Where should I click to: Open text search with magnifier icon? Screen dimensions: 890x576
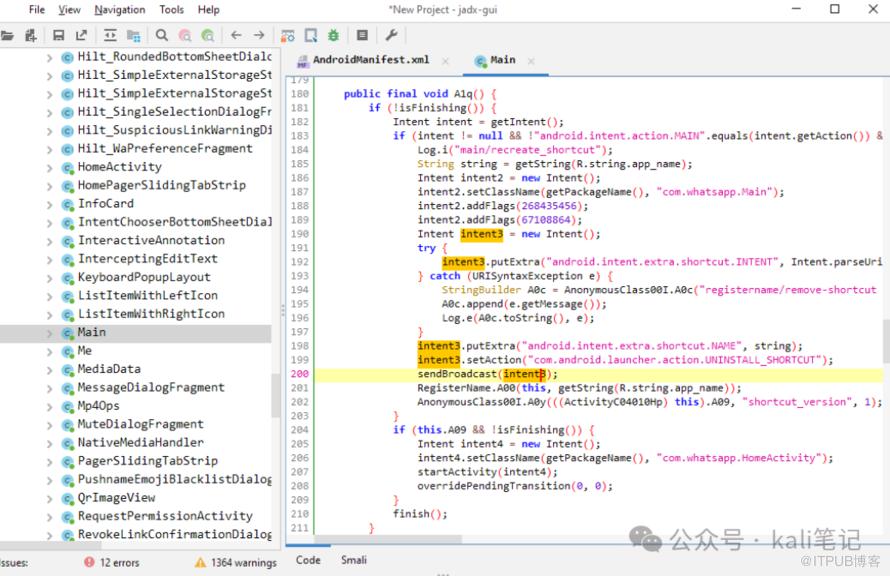[161, 35]
